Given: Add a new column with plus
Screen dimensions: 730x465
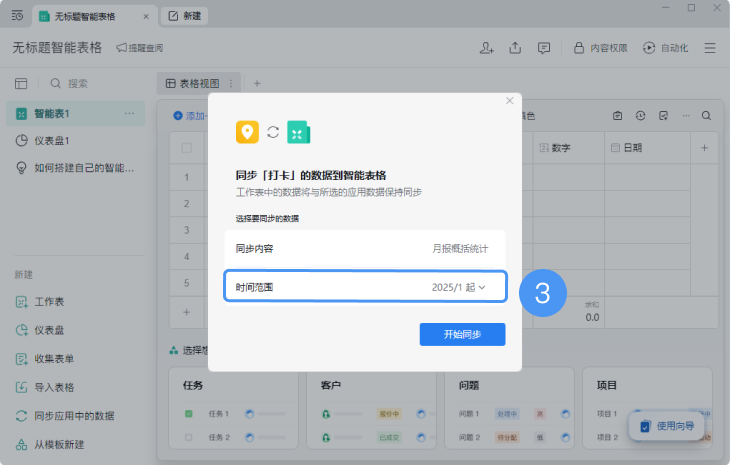Looking at the screenshot, I should 704,148.
